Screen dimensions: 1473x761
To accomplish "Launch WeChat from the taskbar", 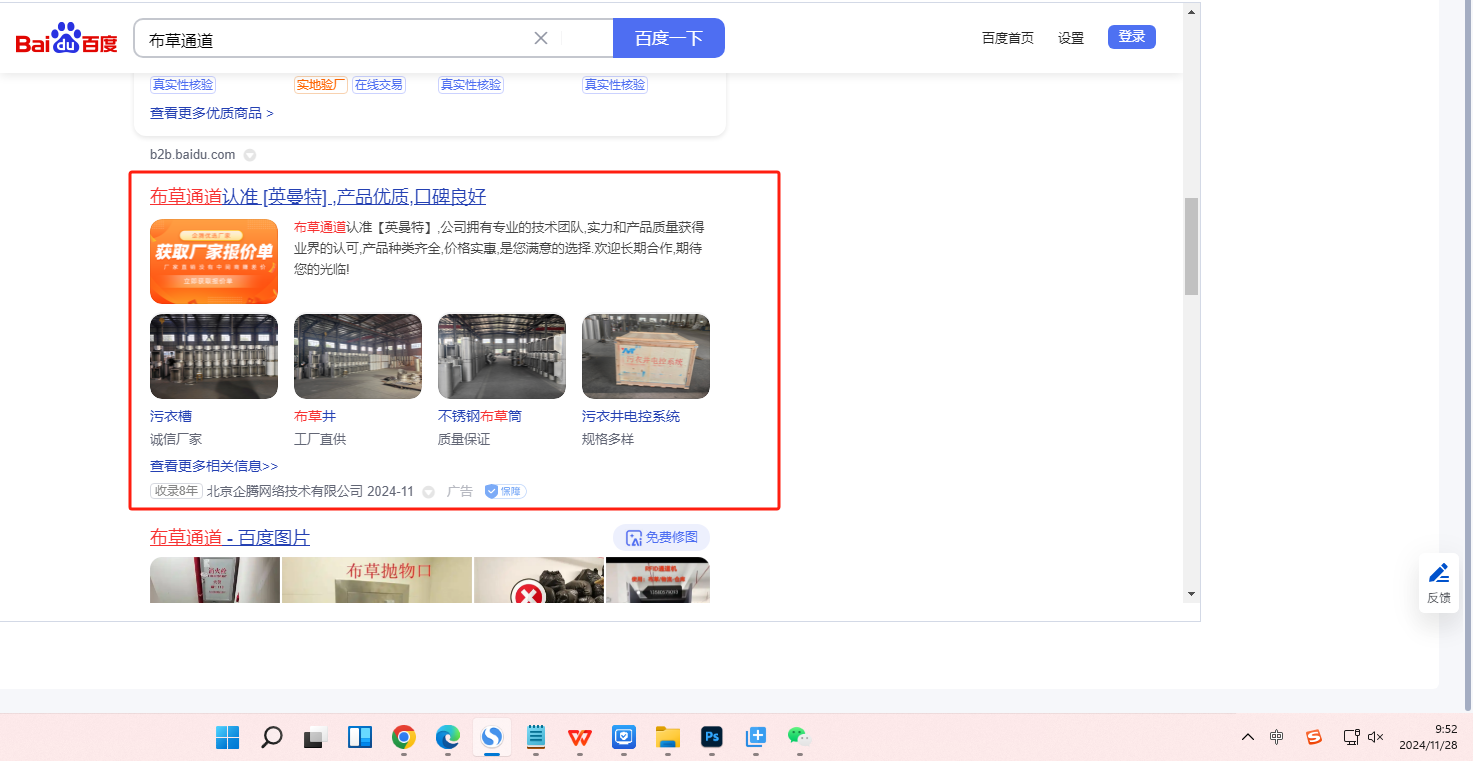I will [x=797, y=738].
